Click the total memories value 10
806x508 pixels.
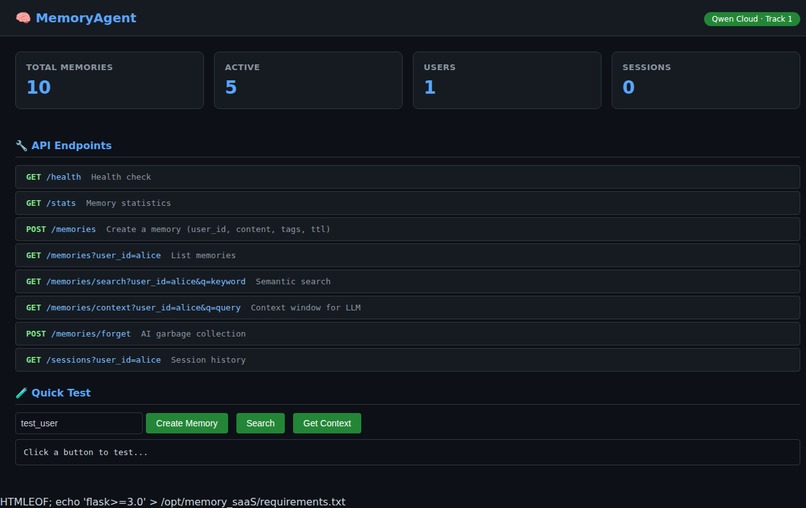tap(39, 87)
